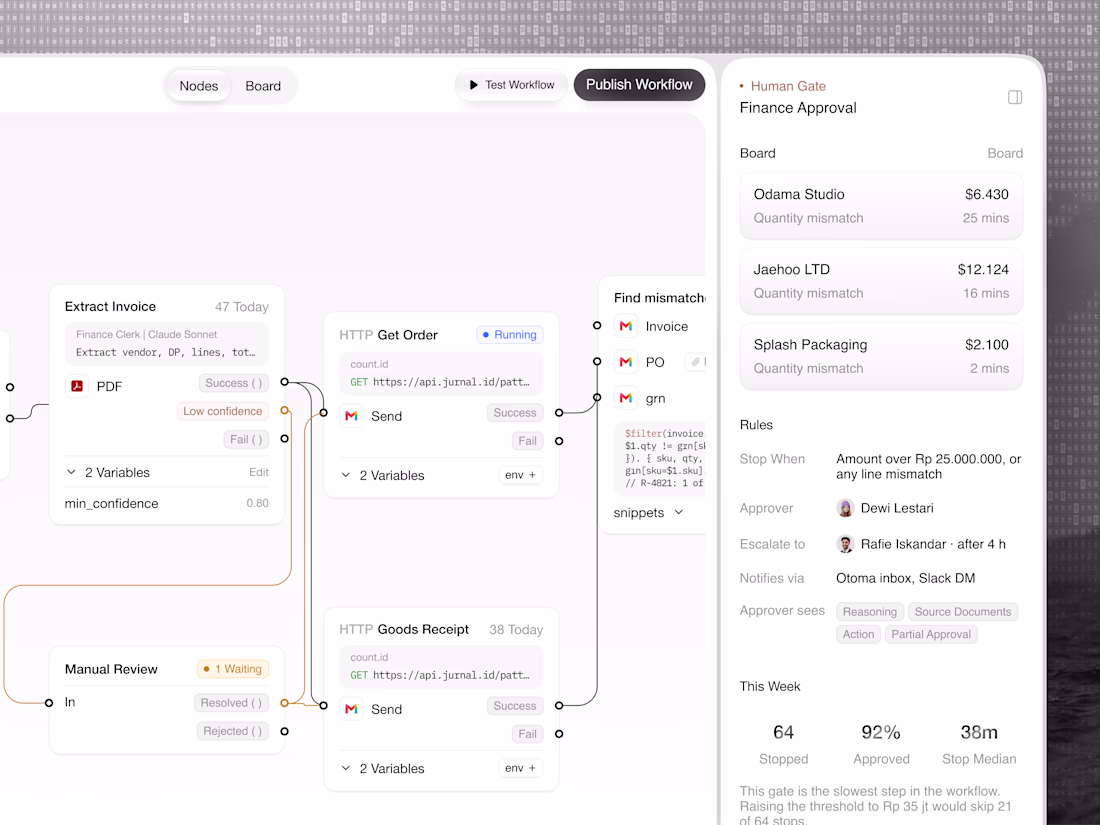Select the mail icon next to PO
Image resolution: width=1100 pixels, height=825 pixels.
pos(626,362)
